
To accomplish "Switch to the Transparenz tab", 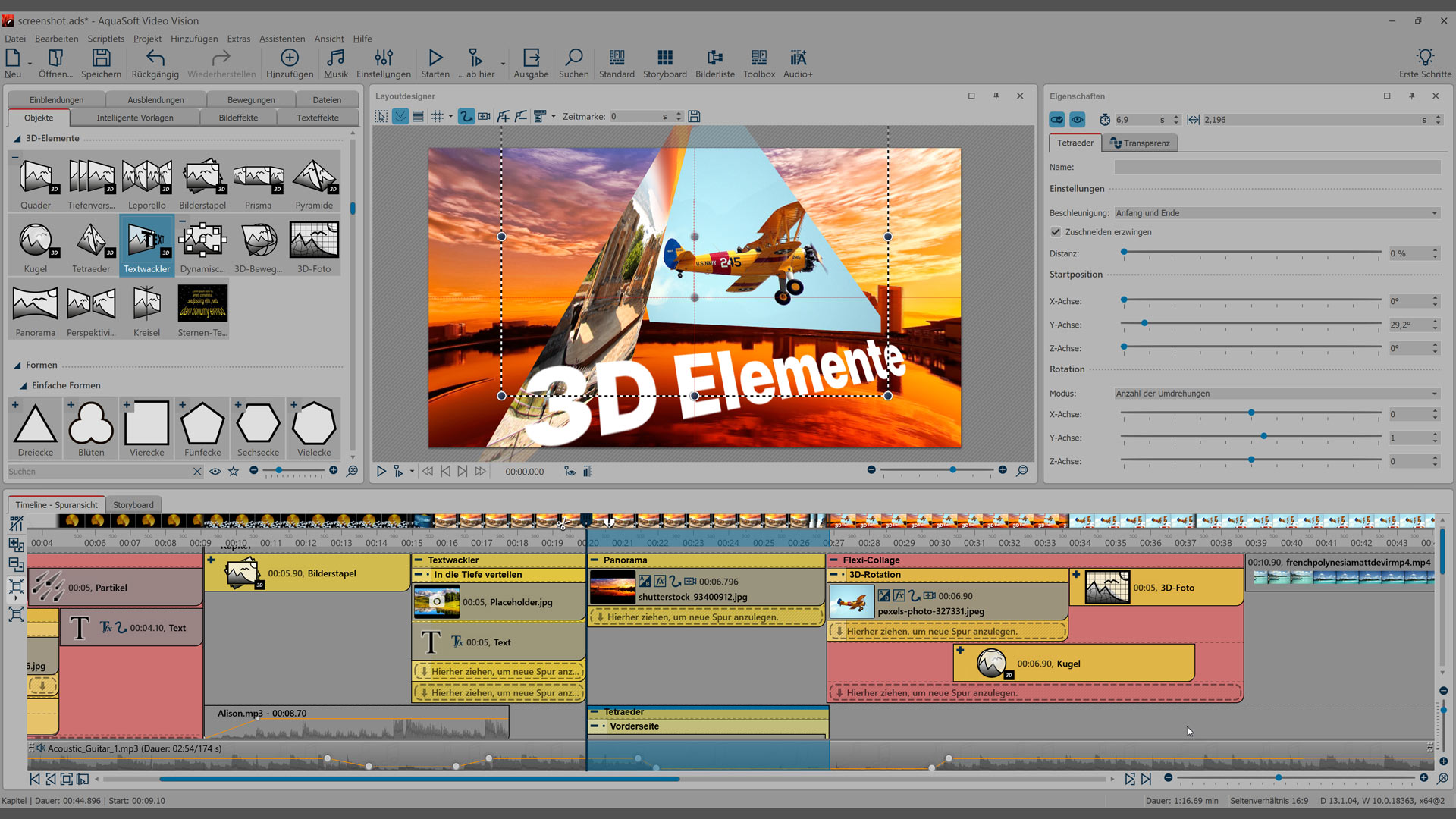I will click(x=1141, y=143).
